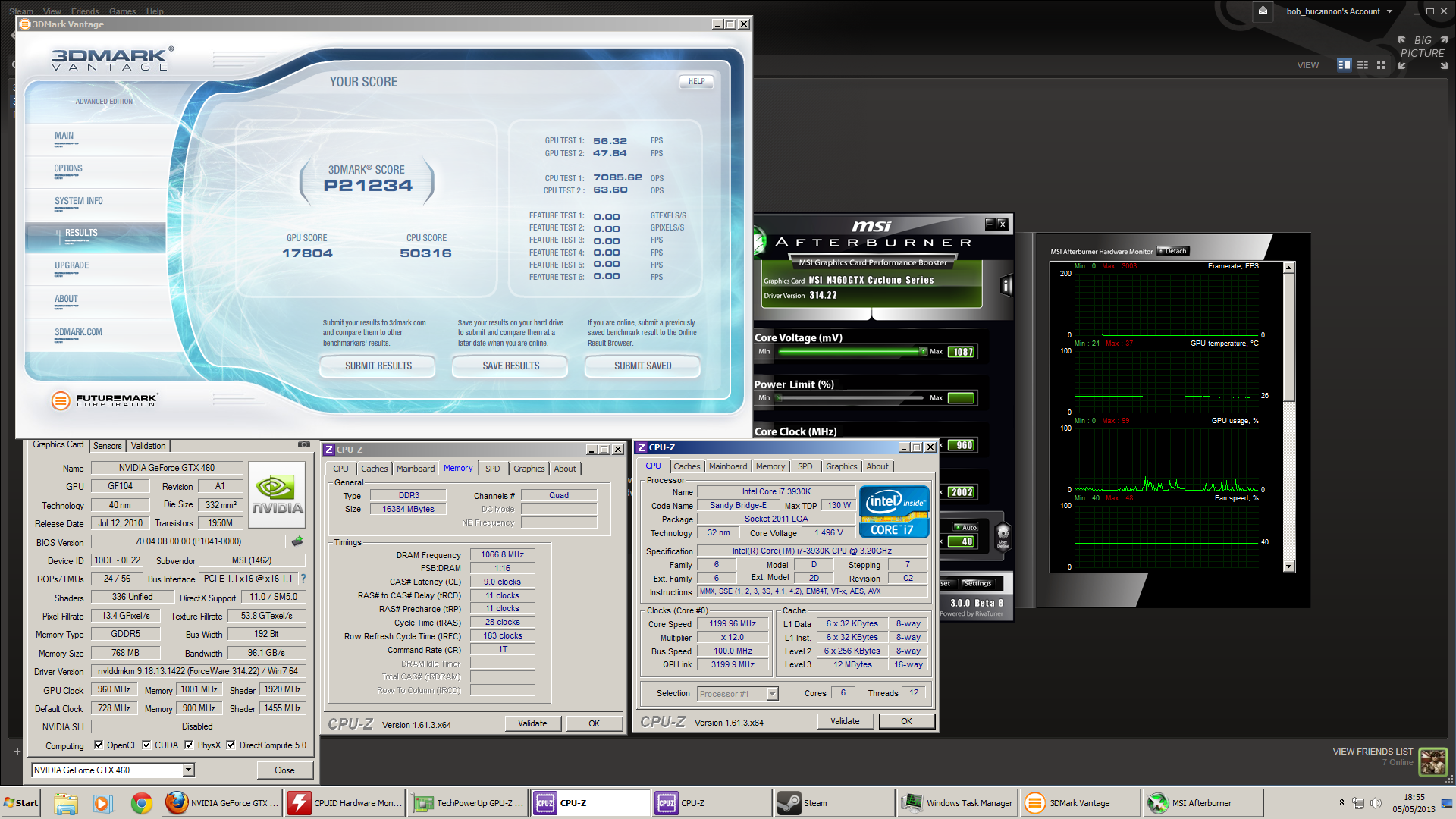1456x819 pixels.
Task: Toggle the DirectCompute 5.0 checkbox
Action: pyautogui.click(x=231, y=745)
